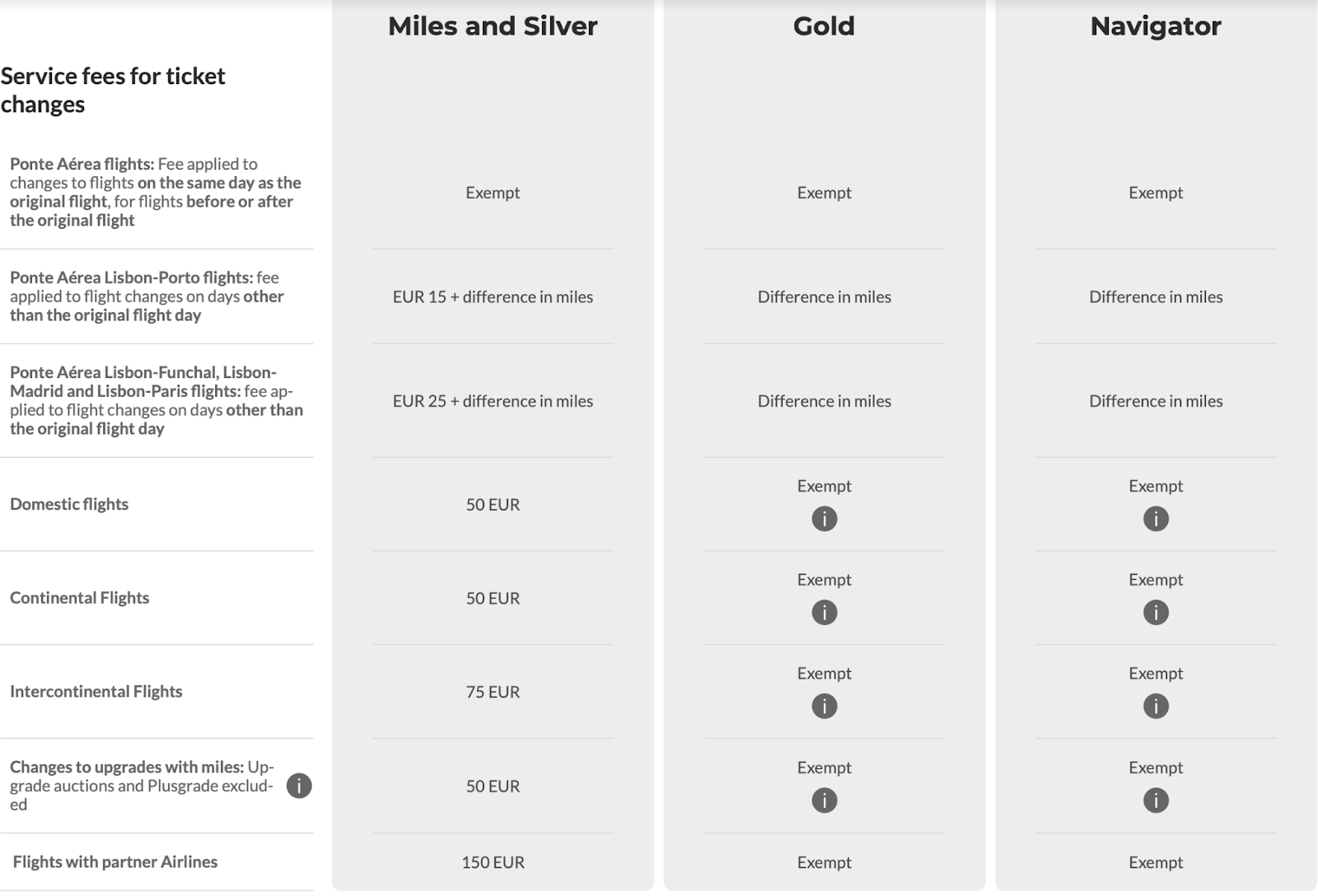Click the Navigator info icon for upgrades with miles
This screenshot has height=896, width=1318.
point(1157,800)
